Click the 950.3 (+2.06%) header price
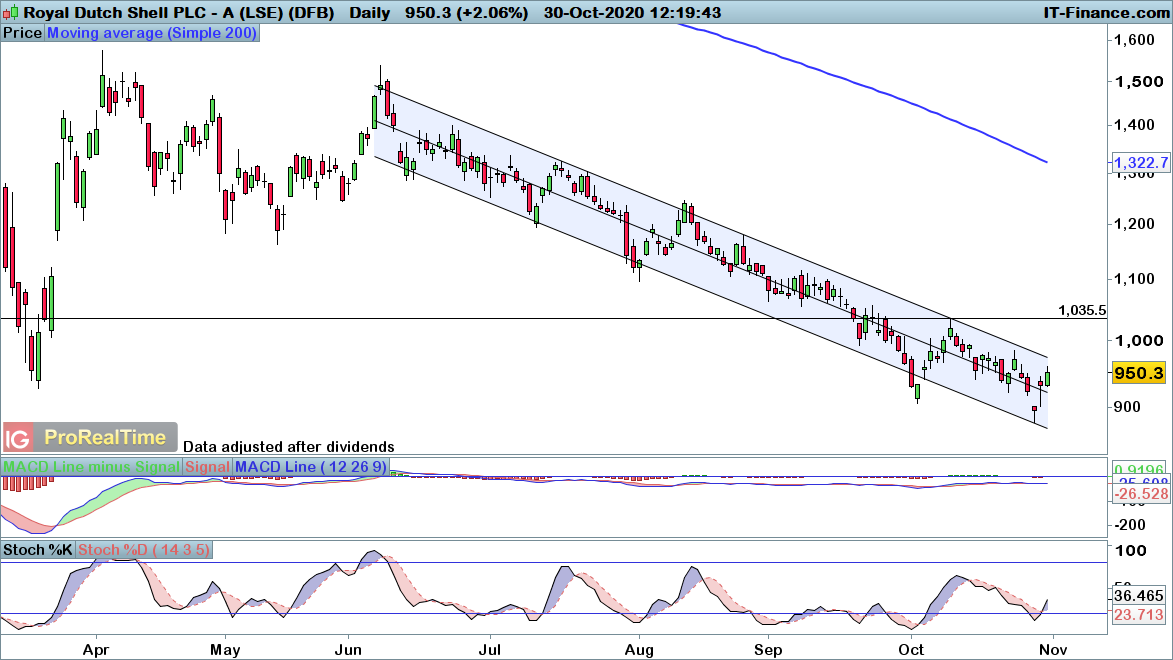Screen dimensions: 1173x660 (466, 13)
